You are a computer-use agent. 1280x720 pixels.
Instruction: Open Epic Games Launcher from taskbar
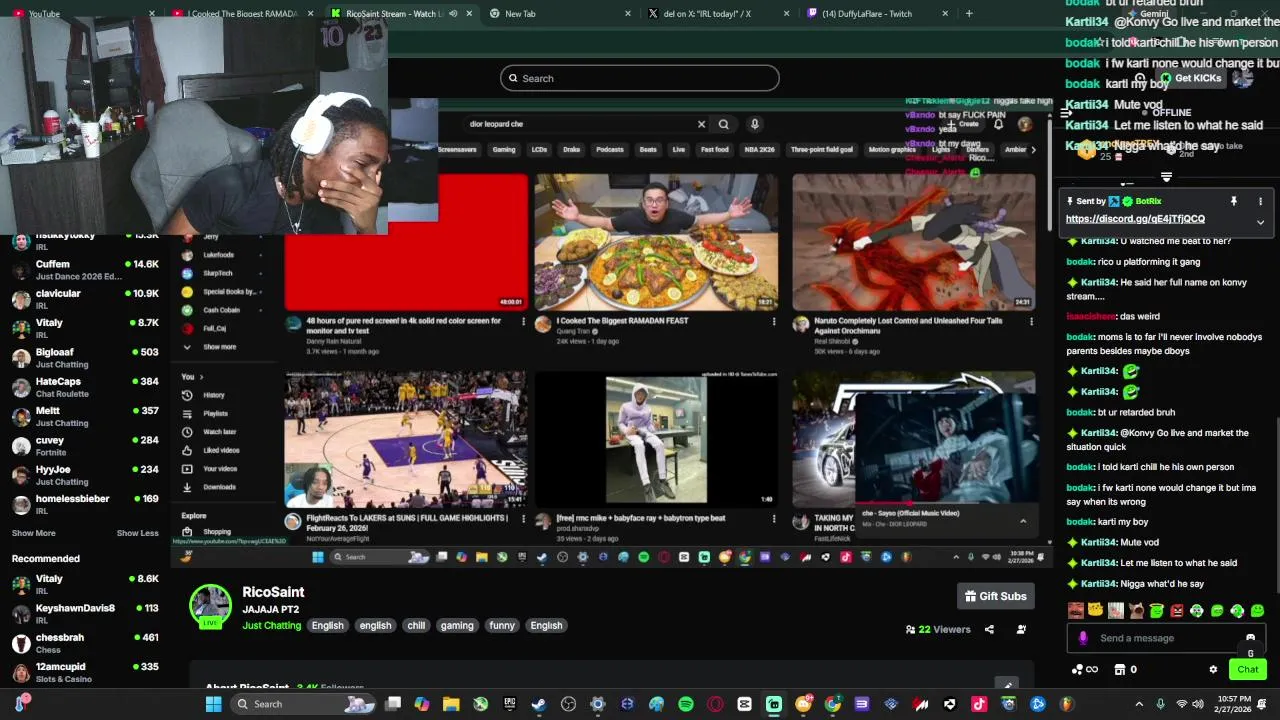(509, 704)
